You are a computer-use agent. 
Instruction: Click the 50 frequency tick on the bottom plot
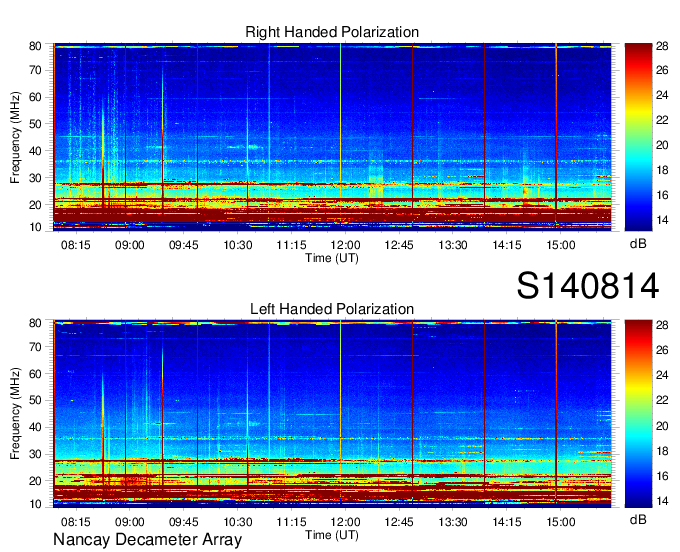point(35,400)
